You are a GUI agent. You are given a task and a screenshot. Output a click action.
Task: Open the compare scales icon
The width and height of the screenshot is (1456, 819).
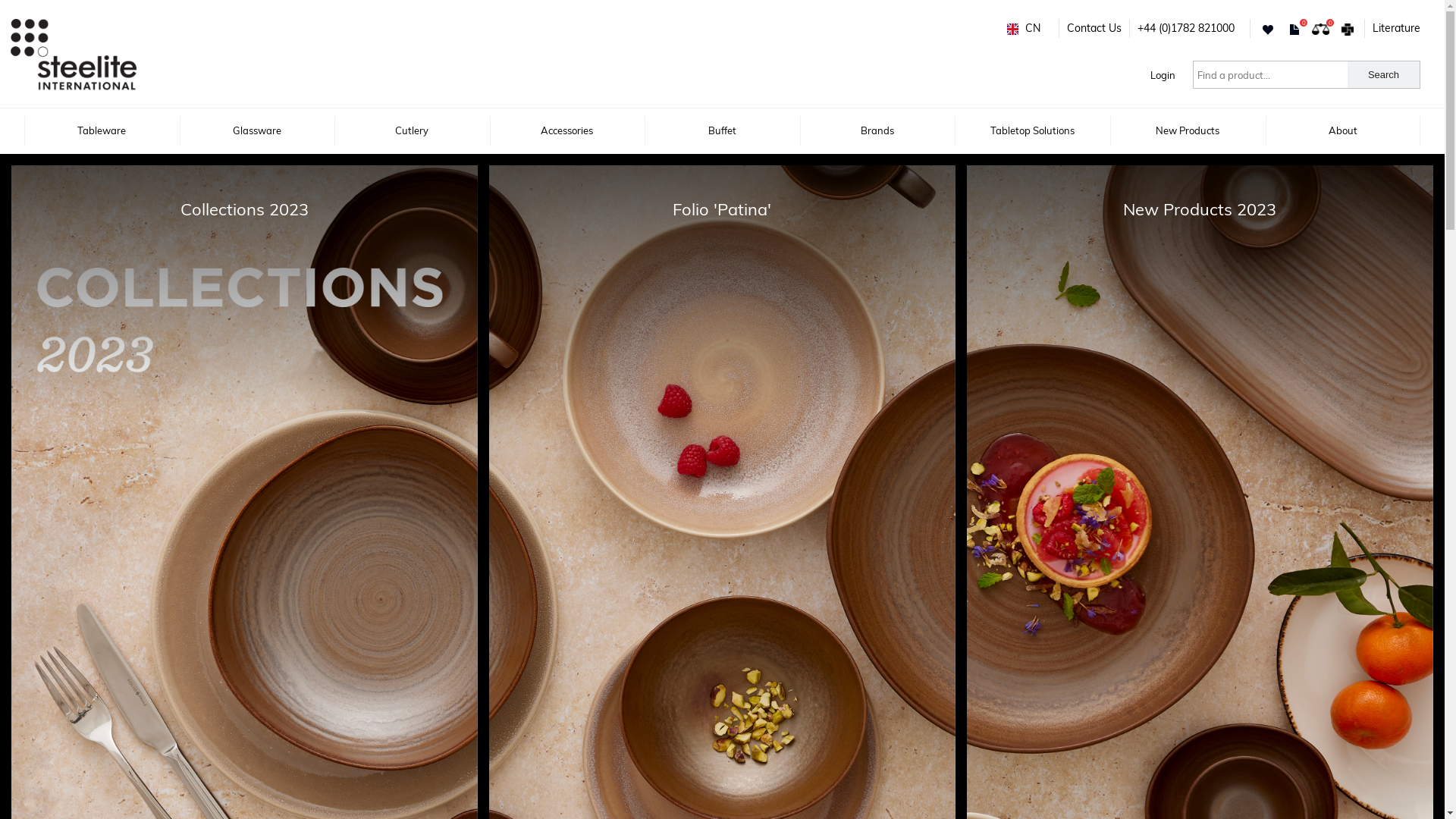click(1320, 30)
